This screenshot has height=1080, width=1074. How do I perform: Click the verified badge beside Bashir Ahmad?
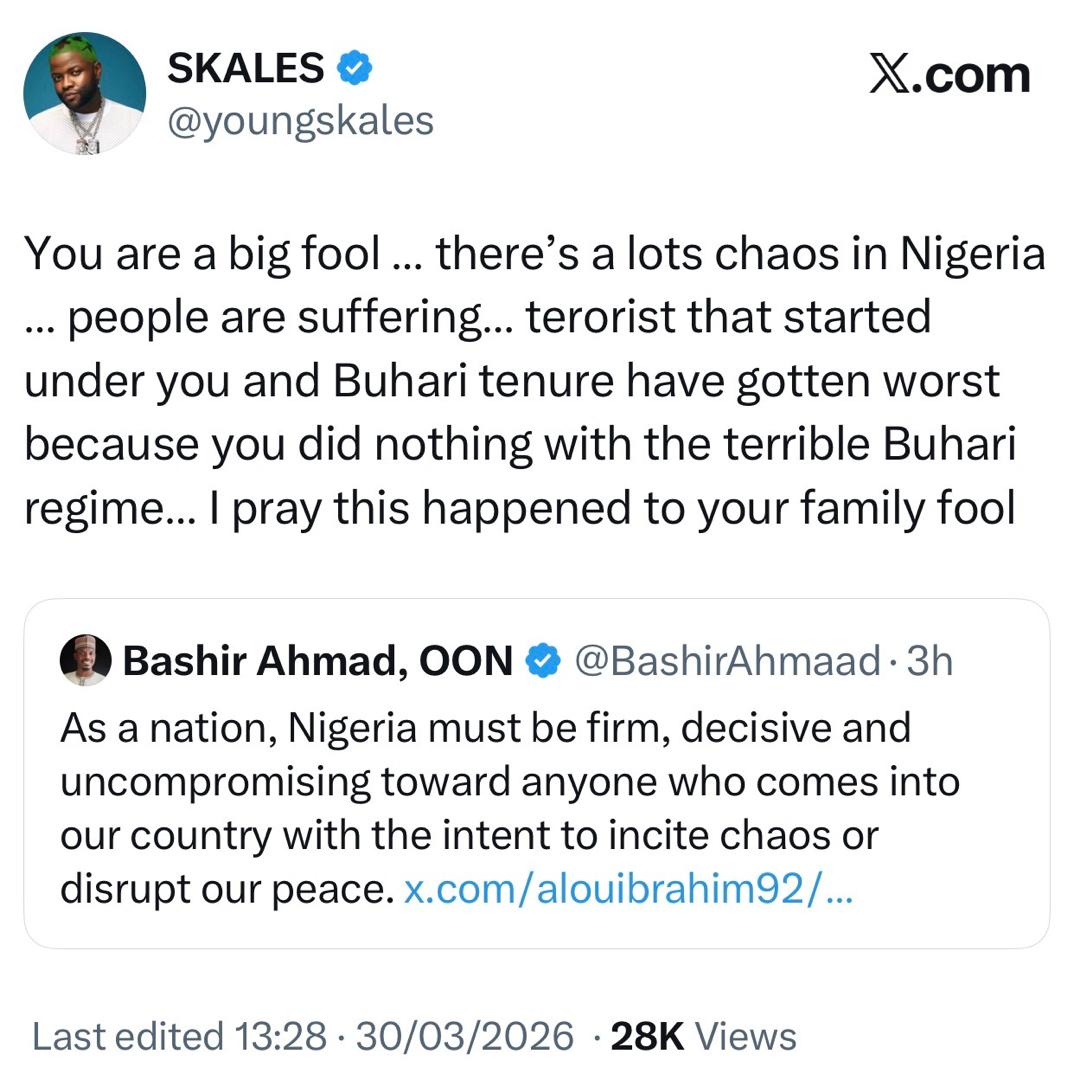pyautogui.click(x=543, y=661)
